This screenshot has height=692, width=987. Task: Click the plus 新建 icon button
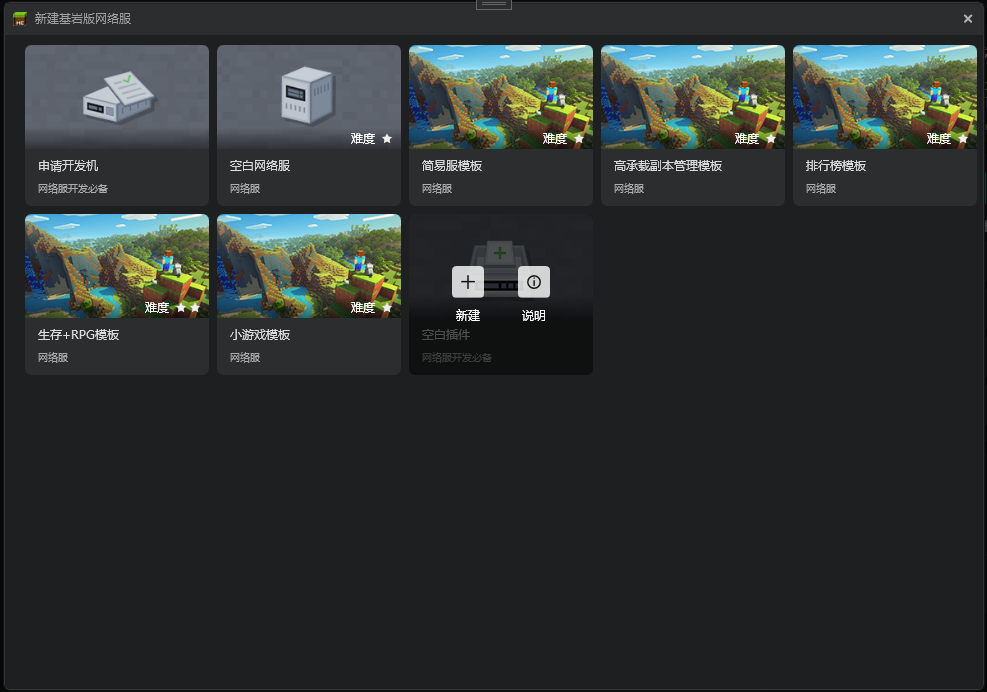click(x=468, y=281)
